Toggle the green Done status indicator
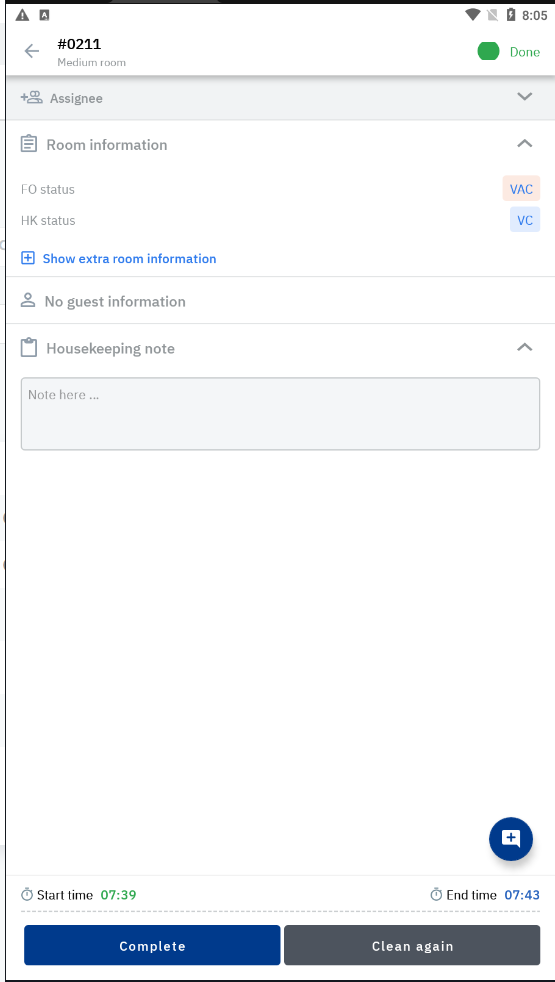The height and width of the screenshot is (982, 555). click(488, 52)
